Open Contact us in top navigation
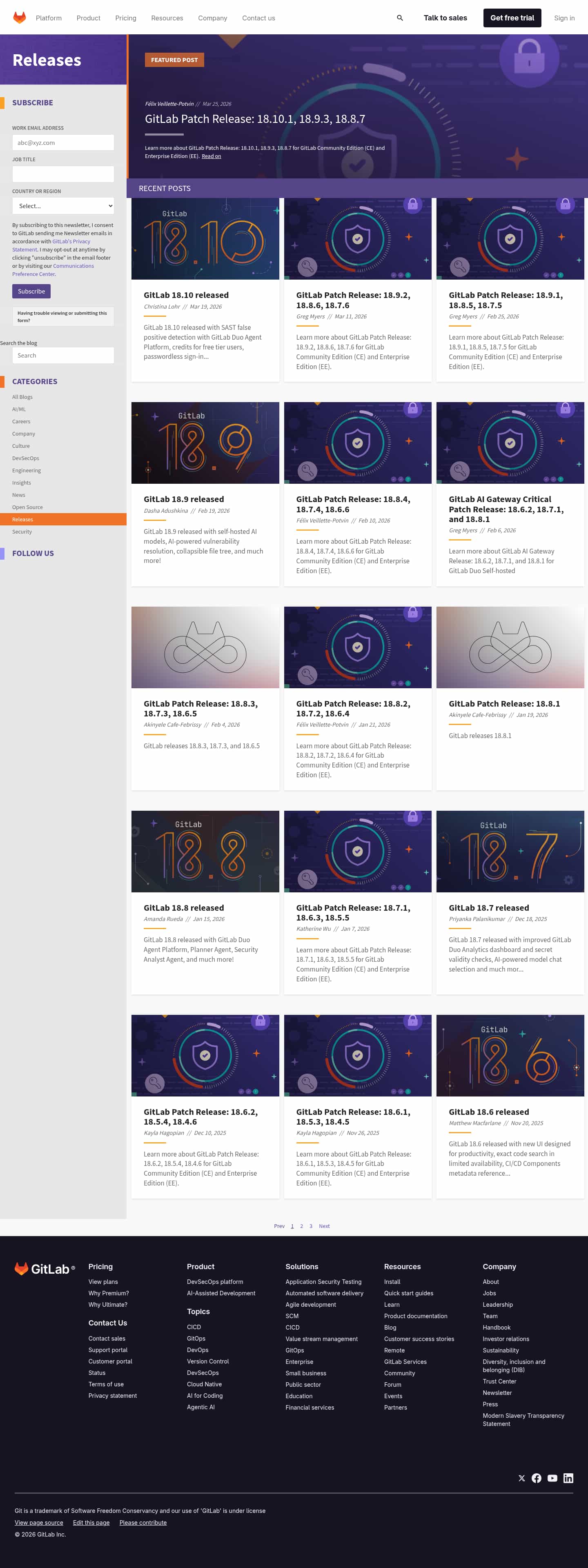This screenshot has height=1568, width=588. point(259,18)
